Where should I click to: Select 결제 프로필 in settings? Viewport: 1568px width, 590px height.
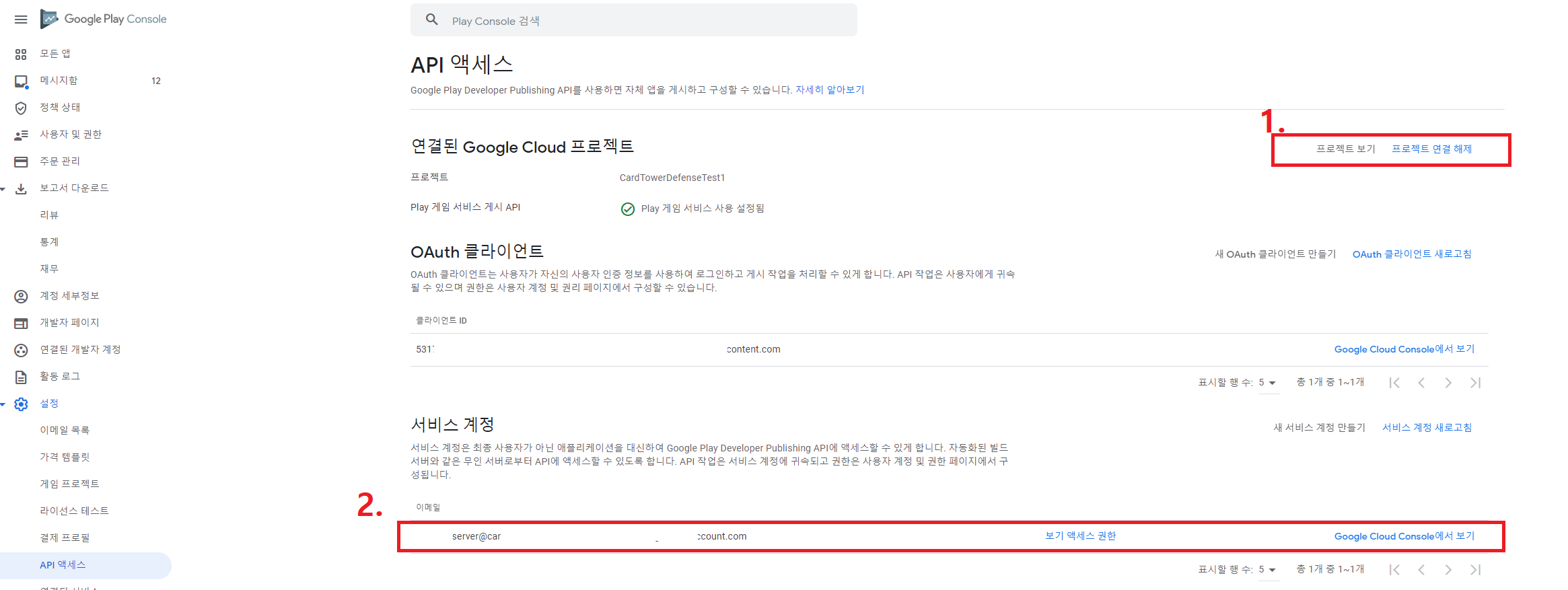tap(65, 538)
